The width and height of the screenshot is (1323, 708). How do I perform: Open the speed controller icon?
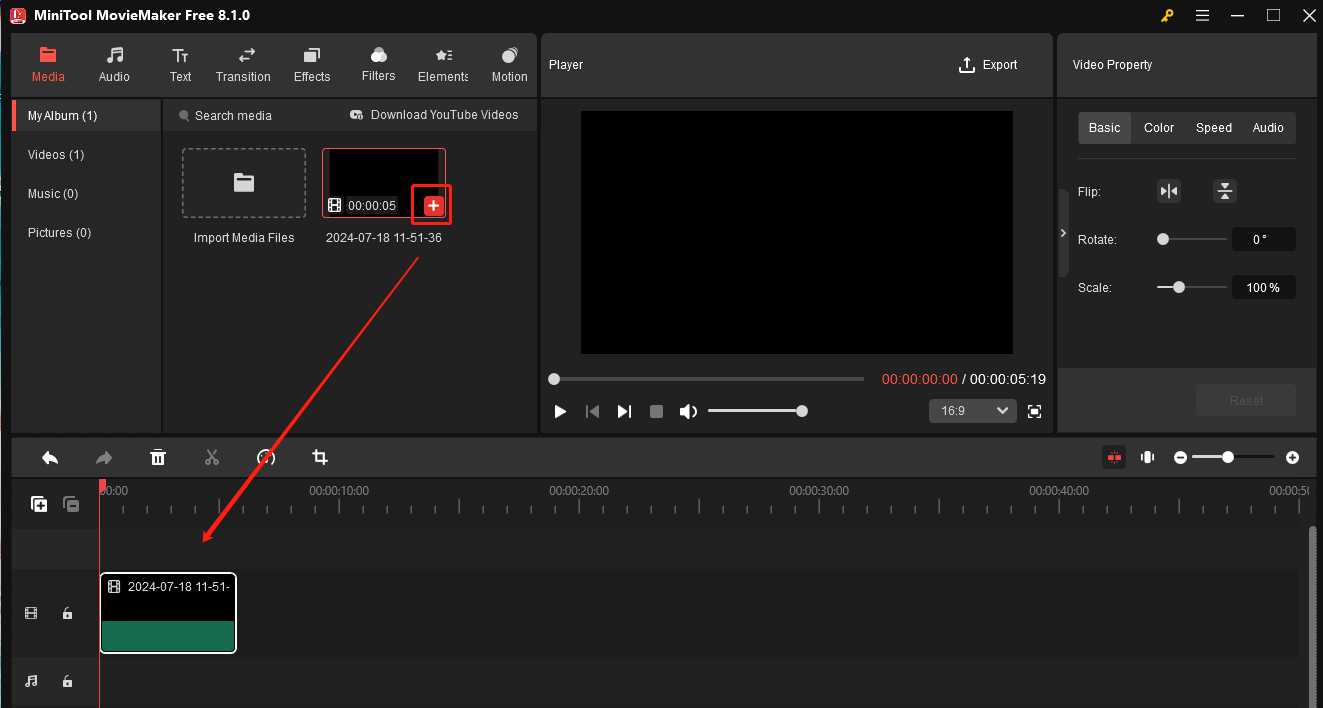266,457
